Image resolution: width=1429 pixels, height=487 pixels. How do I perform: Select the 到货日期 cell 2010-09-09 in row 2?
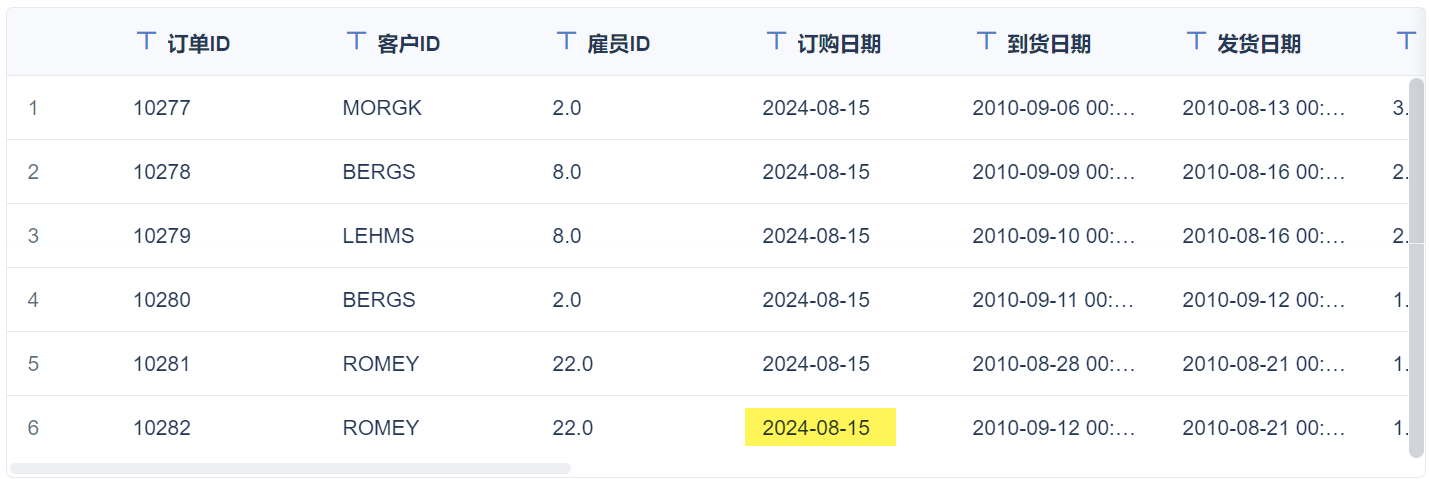pos(1053,172)
